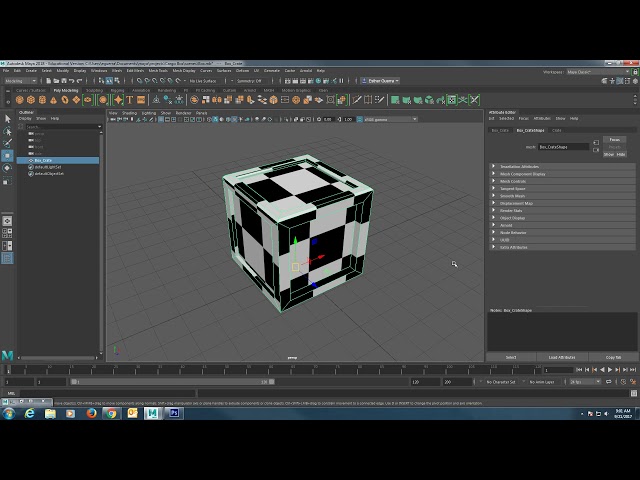Switch to the Rigging shelf tab

coord(118,91)
